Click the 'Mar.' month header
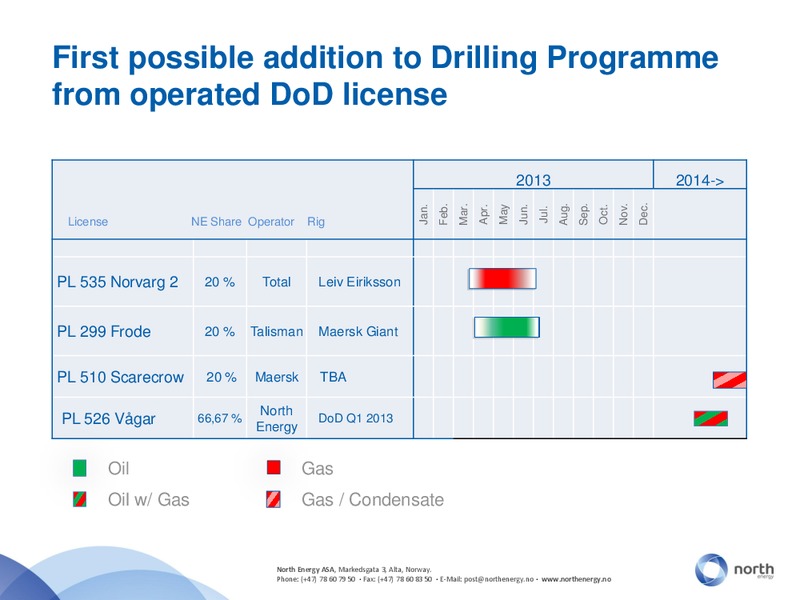This screenshot has width=800, height=600. click(x=463, y=214)
